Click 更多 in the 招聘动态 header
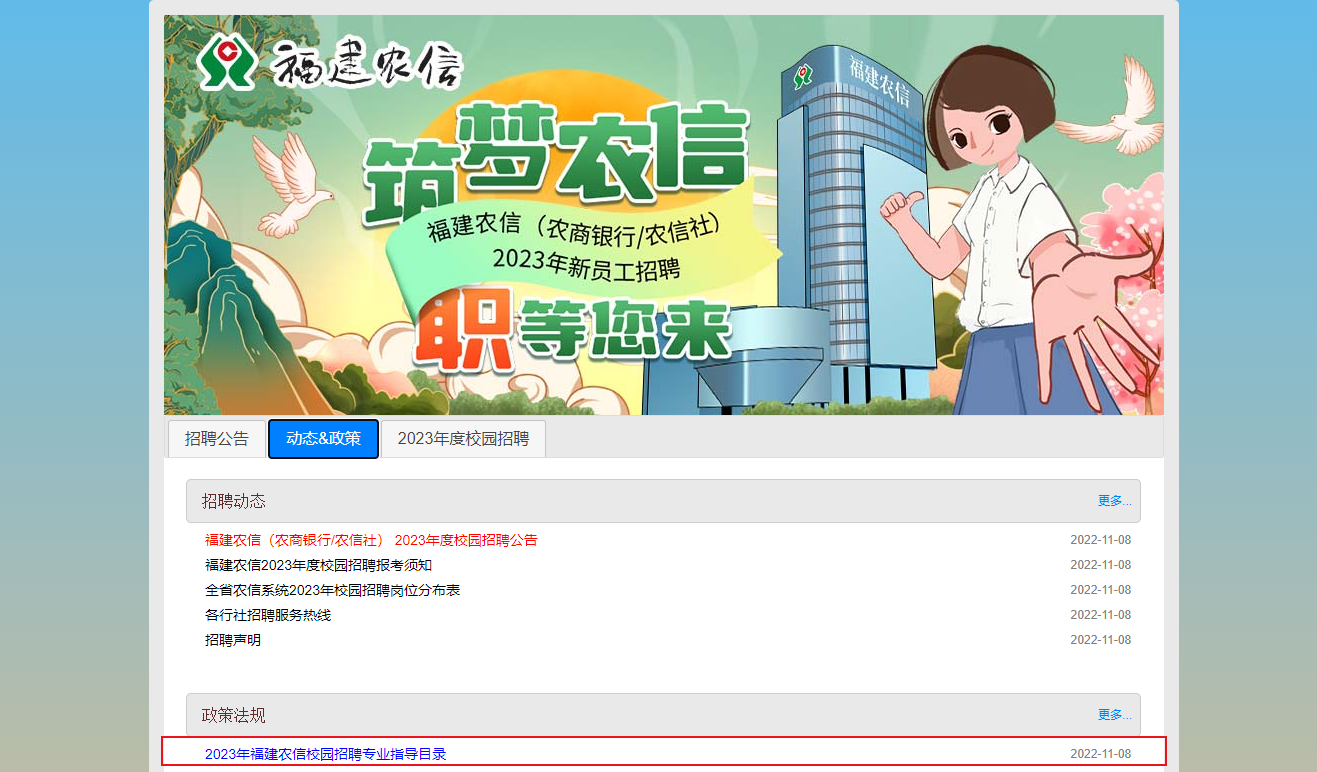Screen dimensions: 1317x772 [1114, 501]
